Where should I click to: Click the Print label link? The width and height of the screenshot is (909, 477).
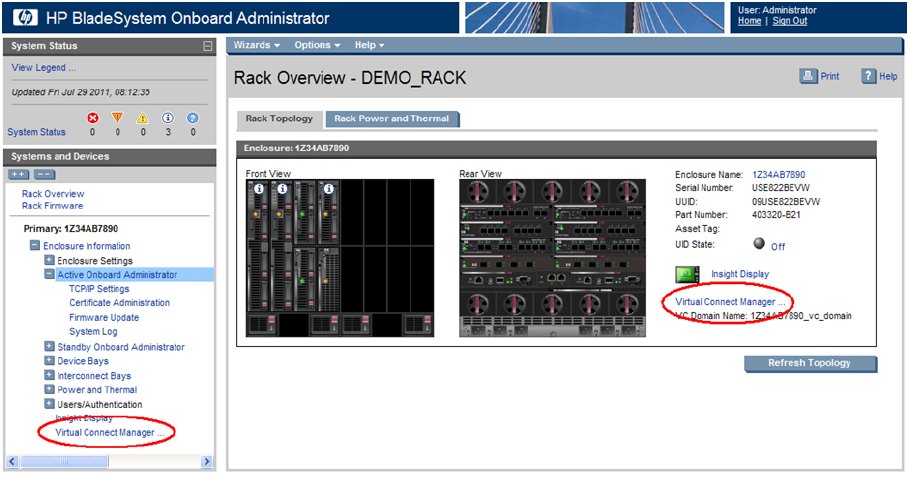pyautogui.click(x=829, y=77)
